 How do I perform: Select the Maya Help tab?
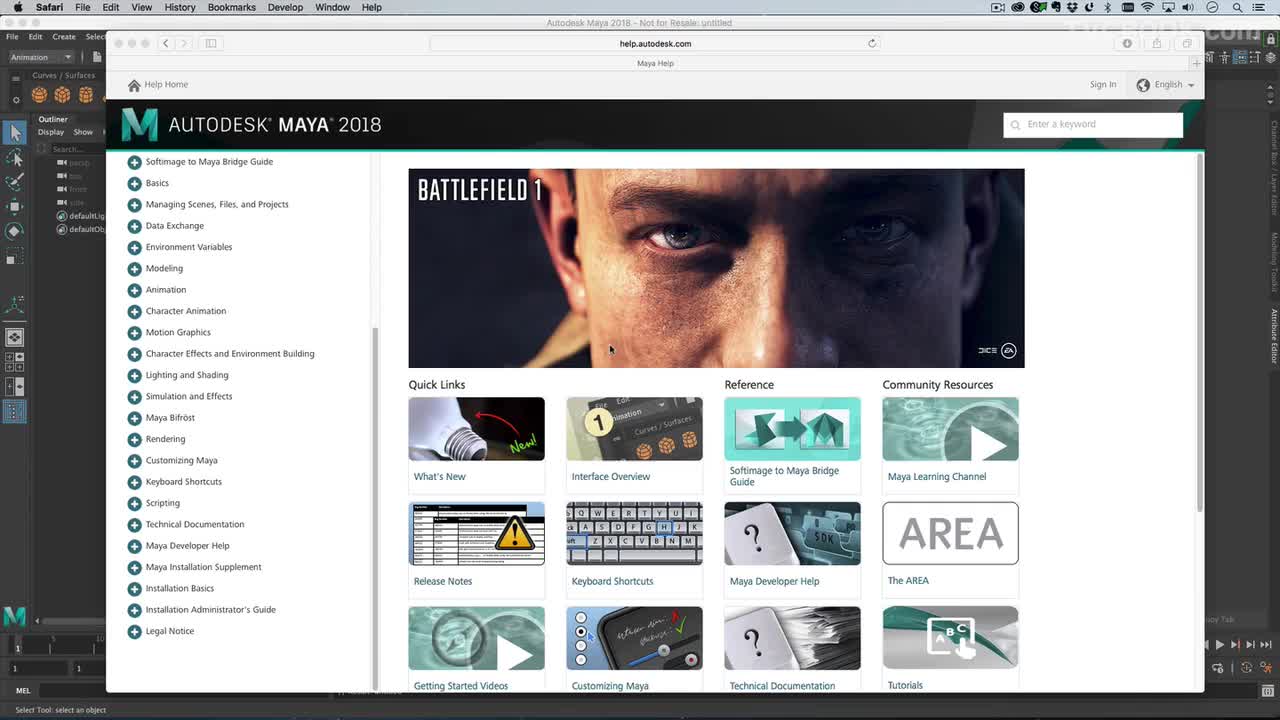coord(655,63)
